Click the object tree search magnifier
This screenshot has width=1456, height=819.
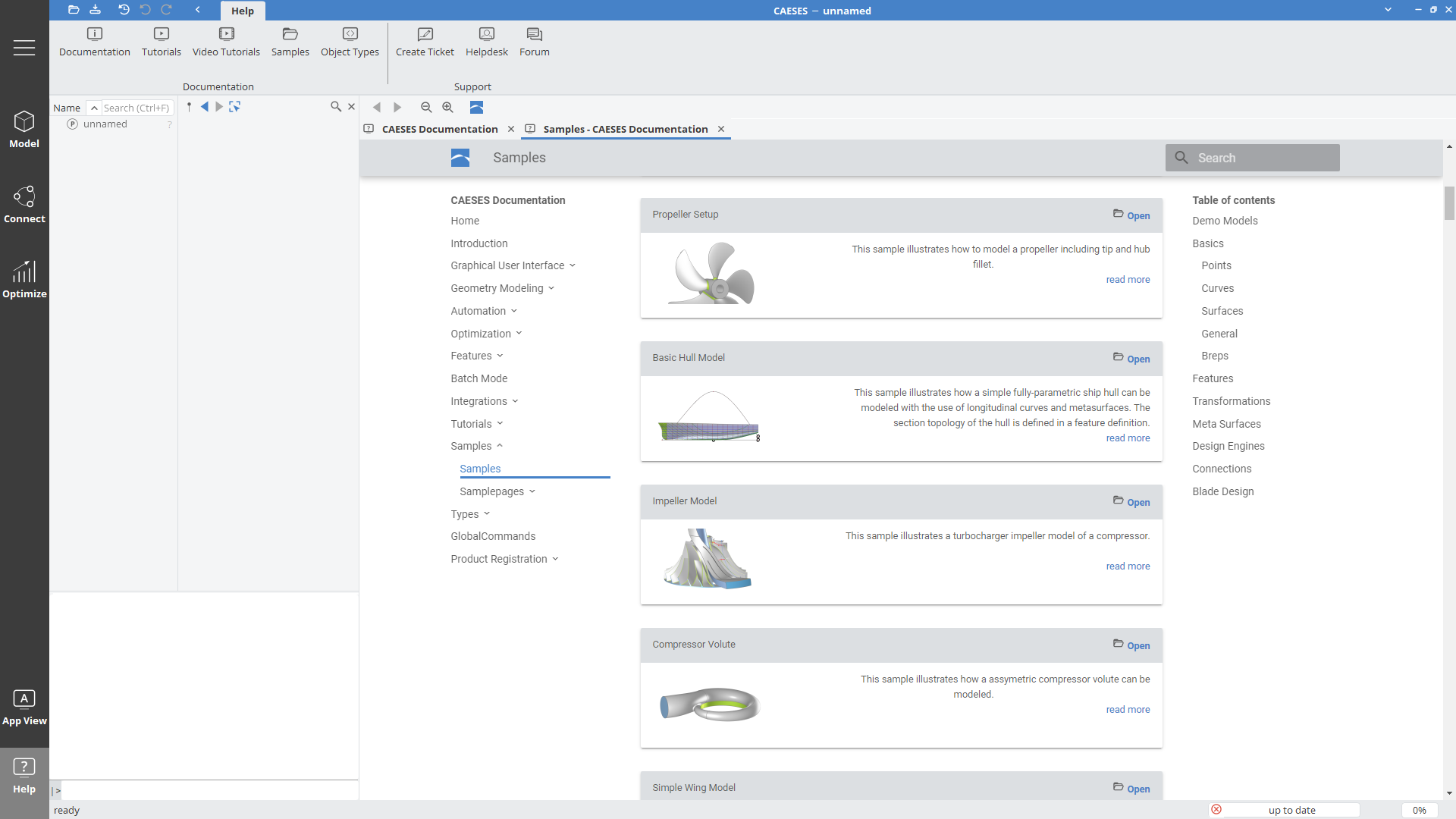336,107
